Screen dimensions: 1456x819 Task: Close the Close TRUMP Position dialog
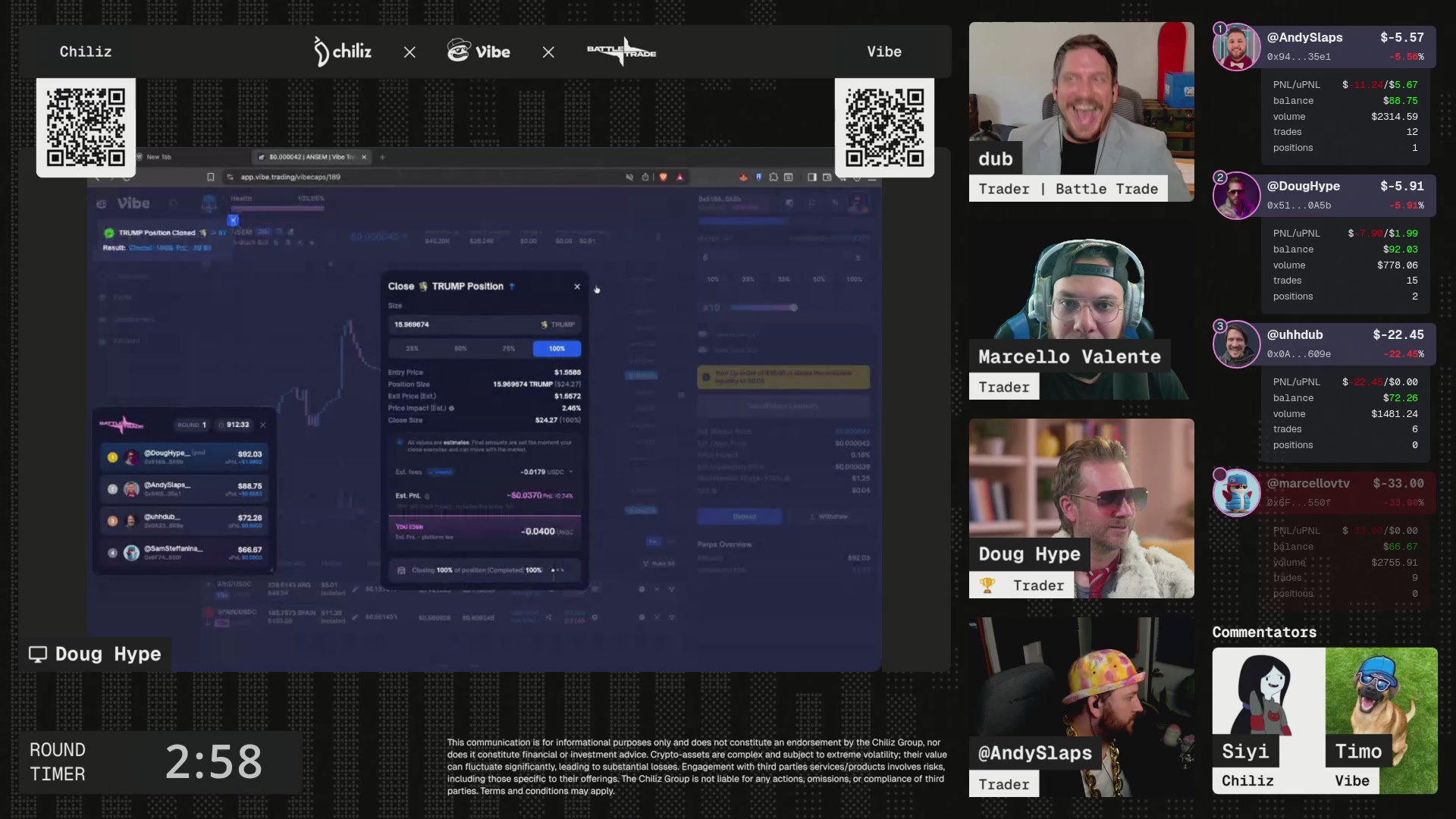point(577,287)
